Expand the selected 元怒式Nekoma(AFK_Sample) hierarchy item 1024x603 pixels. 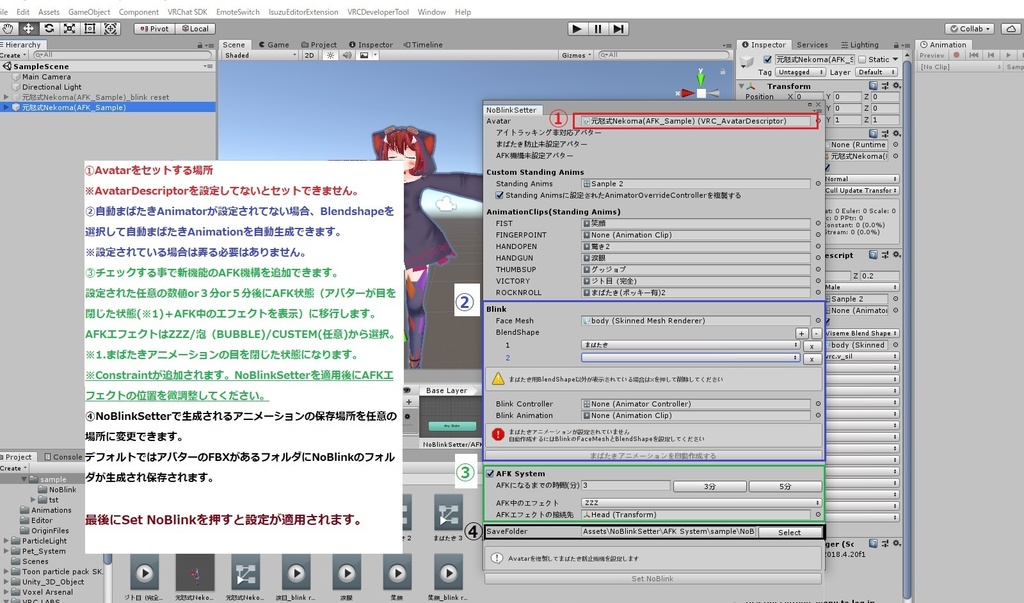(7, 107)
